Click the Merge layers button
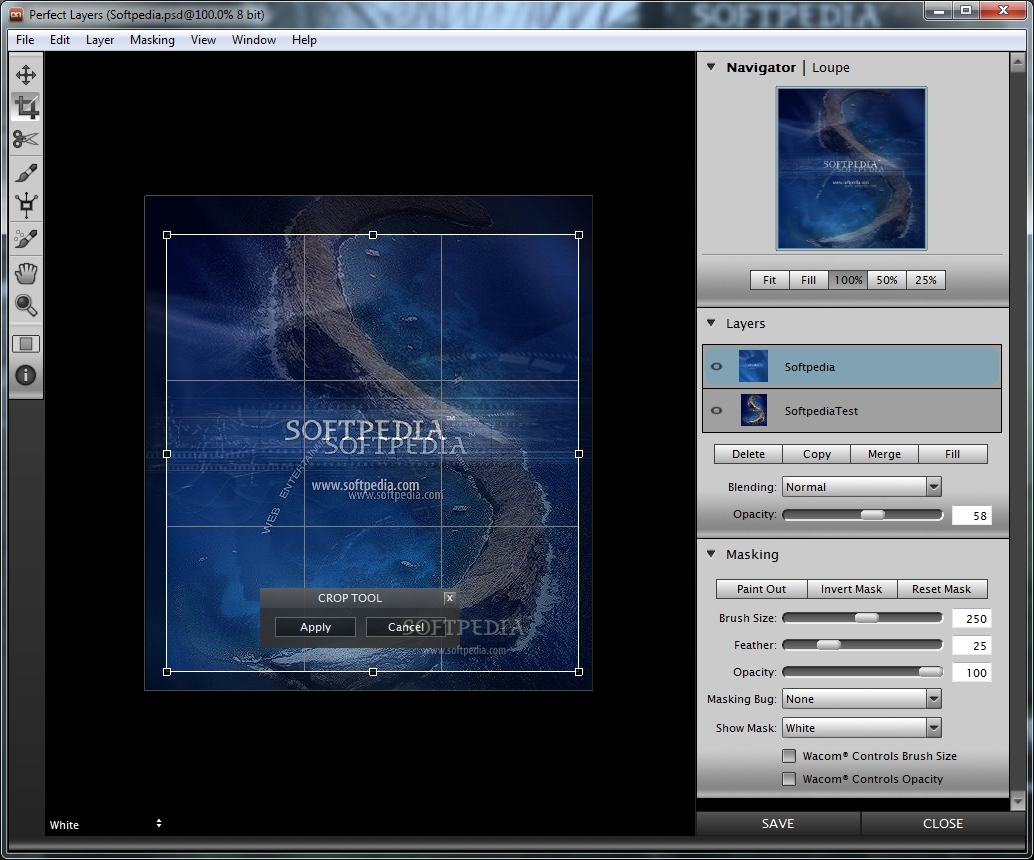1034x860 pixels. pos(884,454)
